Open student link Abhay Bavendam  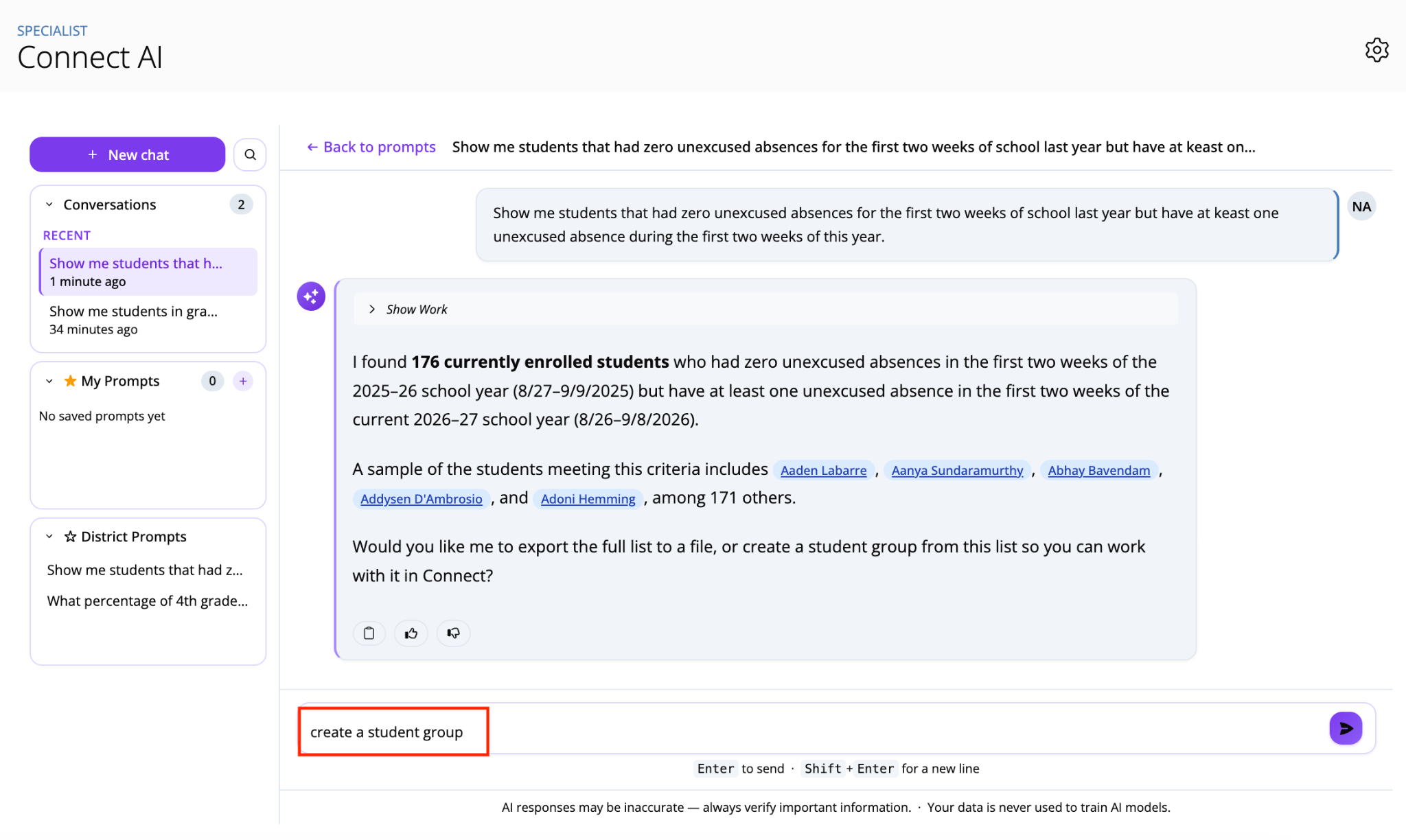click(1098, 470)
